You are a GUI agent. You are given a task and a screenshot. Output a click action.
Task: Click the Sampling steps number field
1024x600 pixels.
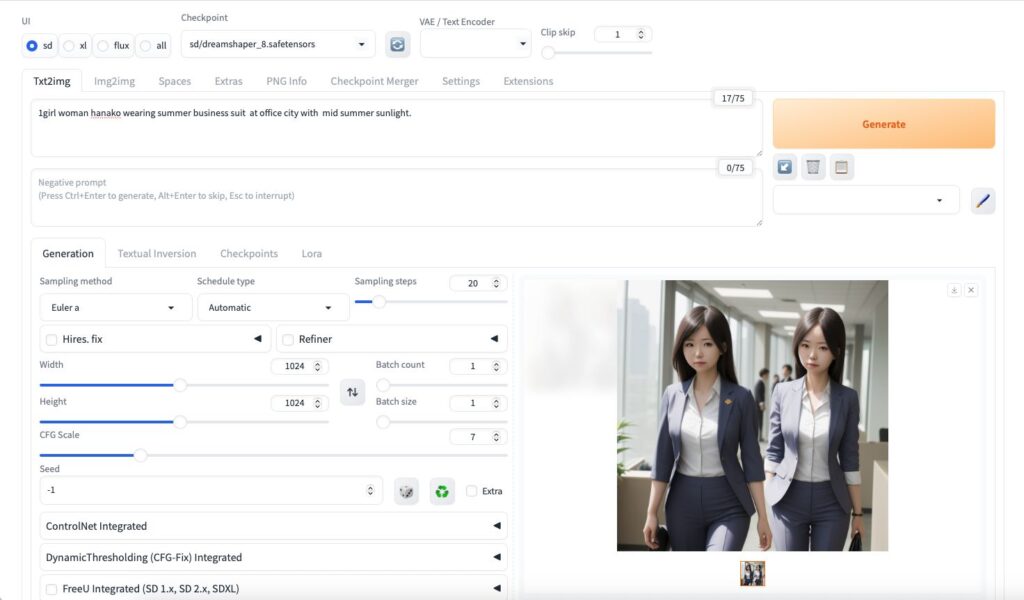click(478, 283)
